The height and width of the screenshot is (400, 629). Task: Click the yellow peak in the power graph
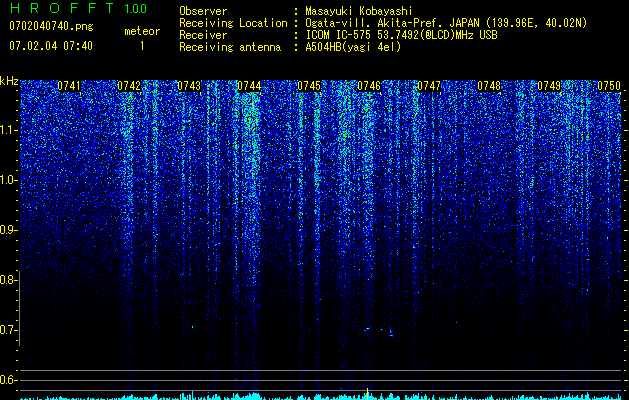pos(367,392)
